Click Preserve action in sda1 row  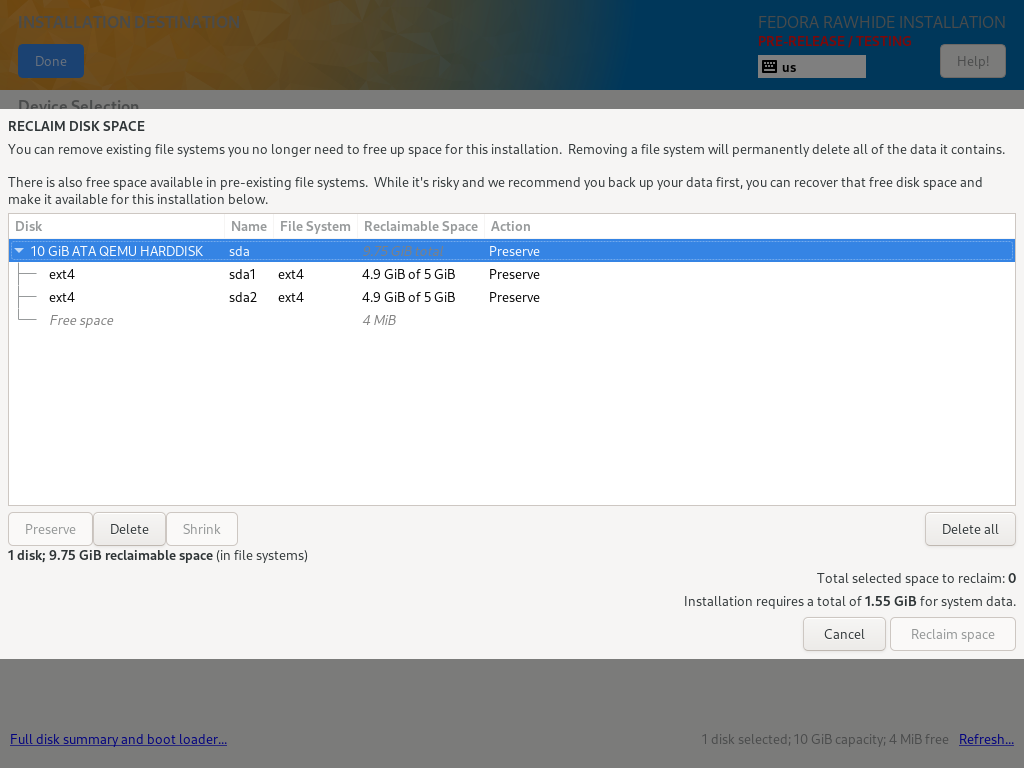[x=514, y=274]
